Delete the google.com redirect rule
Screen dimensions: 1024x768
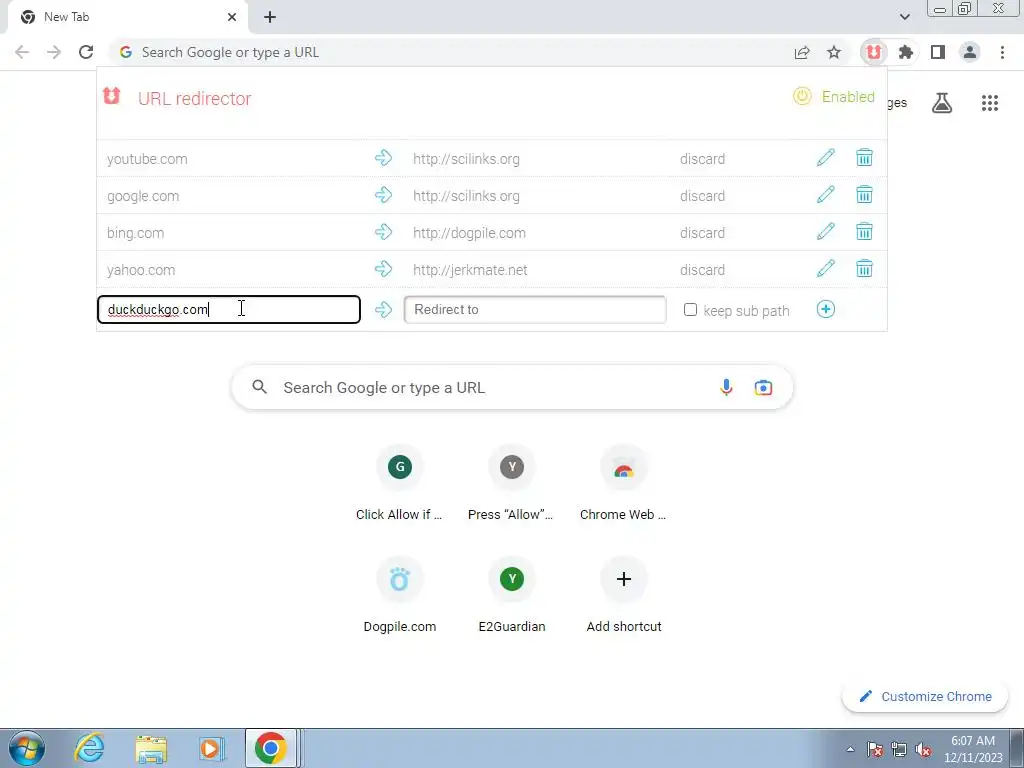tap(864, 195)
